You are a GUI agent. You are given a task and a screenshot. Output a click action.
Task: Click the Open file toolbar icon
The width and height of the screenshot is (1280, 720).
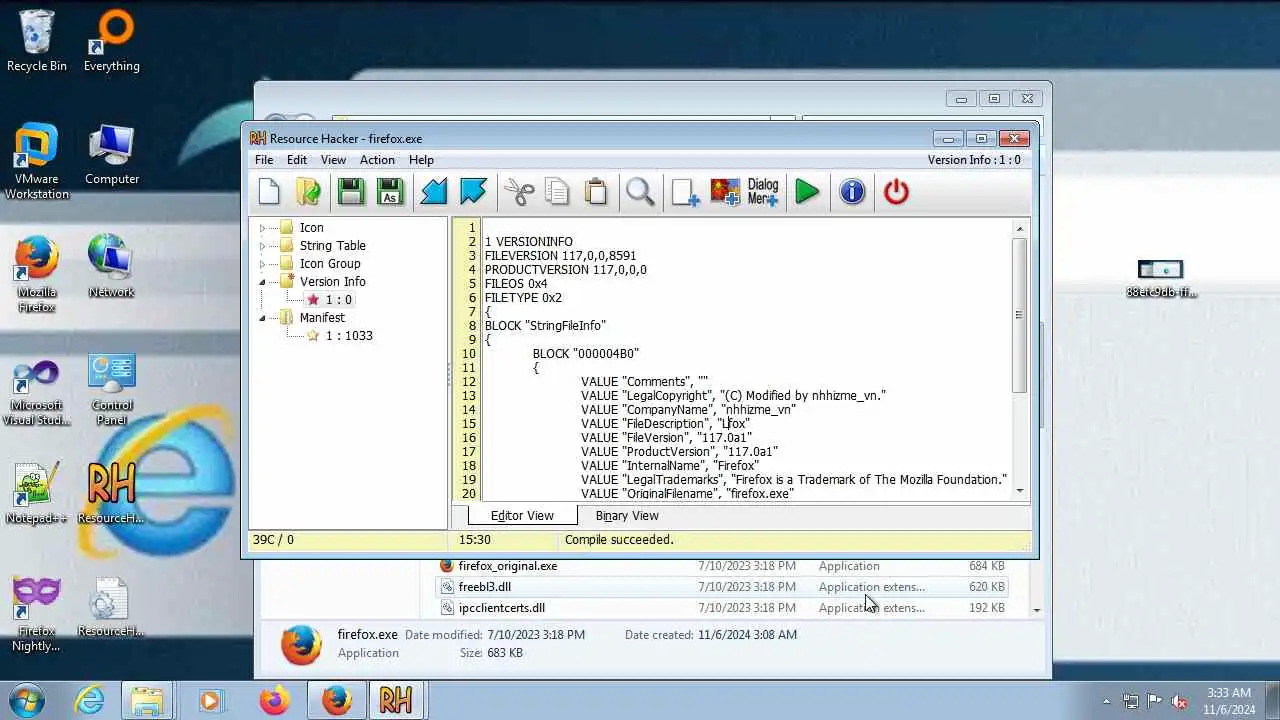point(309,191)
